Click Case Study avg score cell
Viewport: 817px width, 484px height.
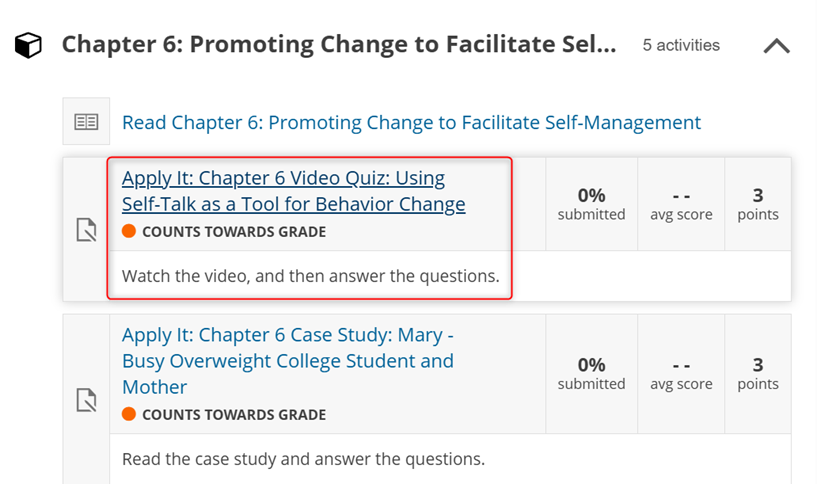tap(681, 372)
